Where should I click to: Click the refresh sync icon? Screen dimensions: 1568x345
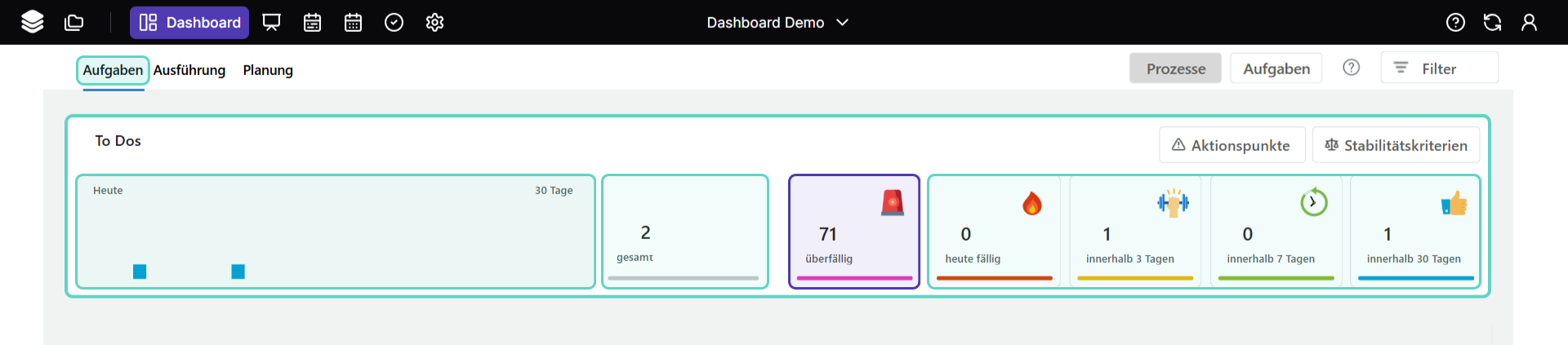tap(1492, 22)
